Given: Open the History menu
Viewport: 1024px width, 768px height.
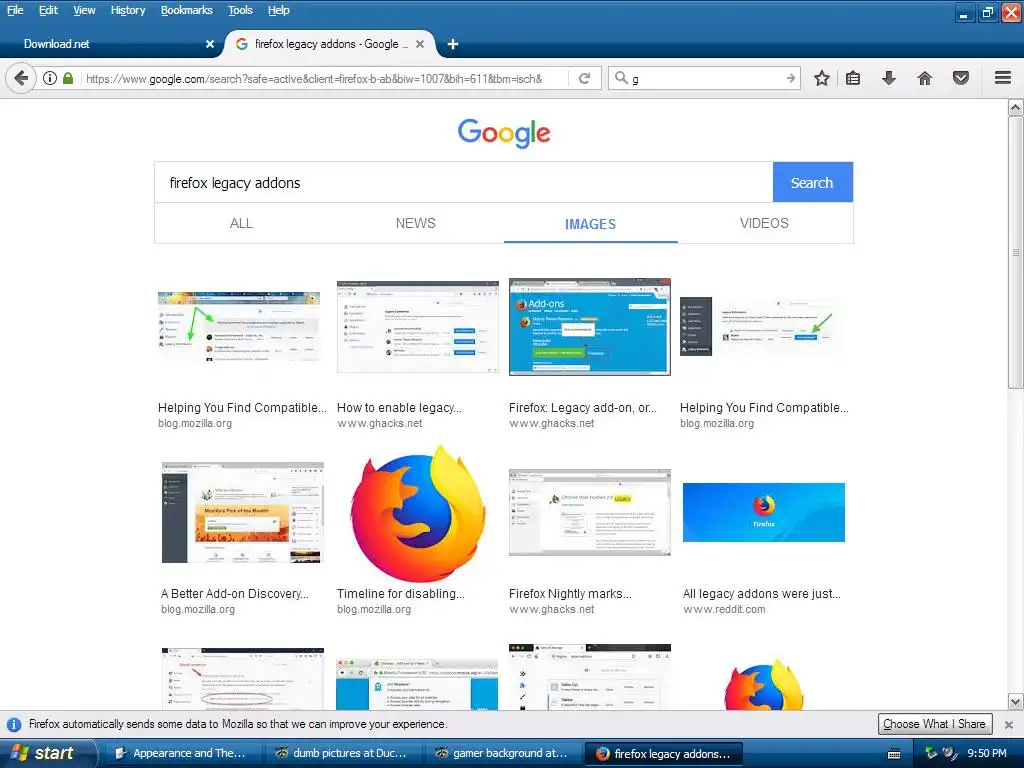Looking at the screenshot, I should click(128, 10).
